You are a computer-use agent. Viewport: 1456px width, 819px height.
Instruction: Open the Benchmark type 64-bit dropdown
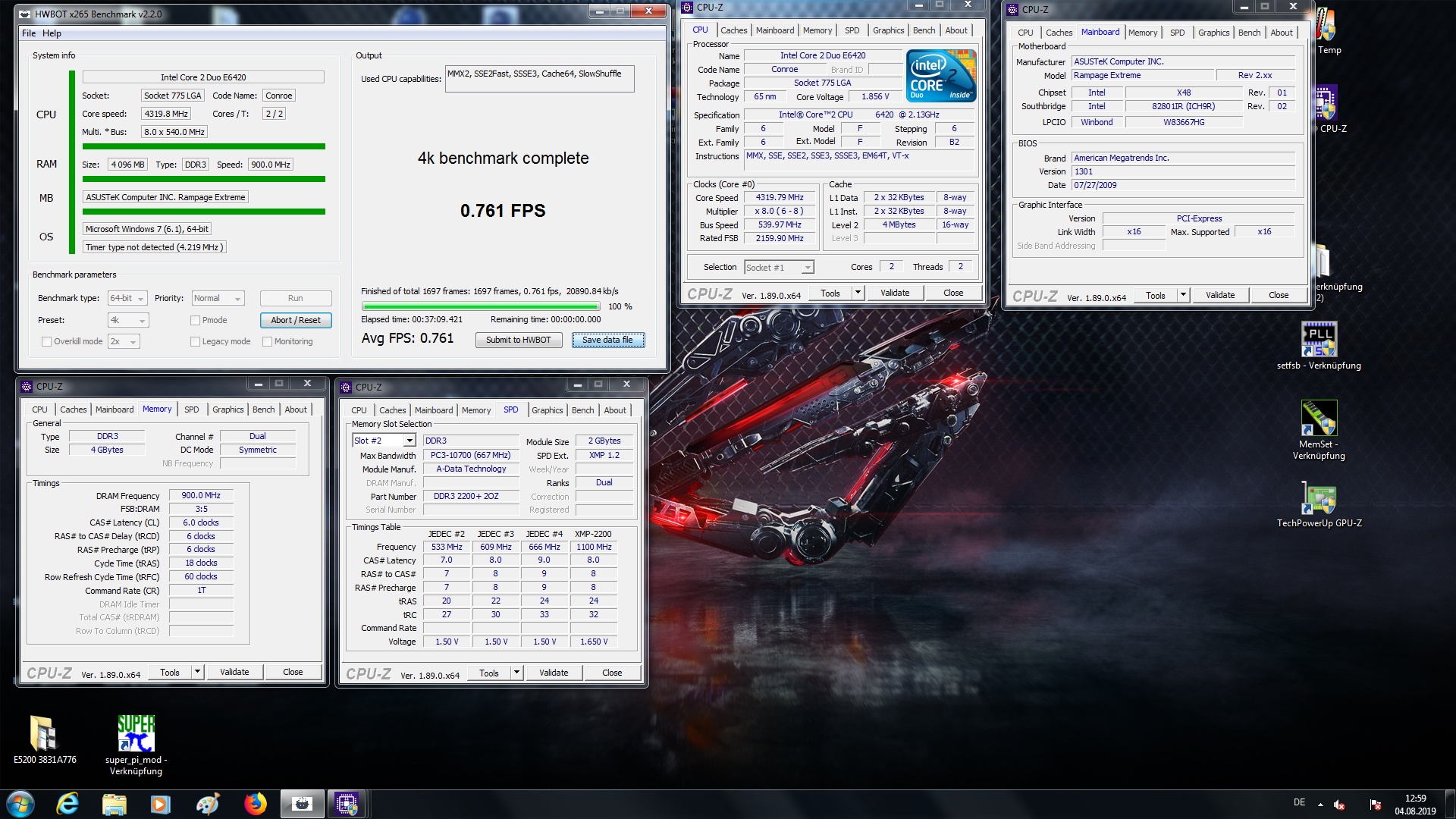pos(127,299)
